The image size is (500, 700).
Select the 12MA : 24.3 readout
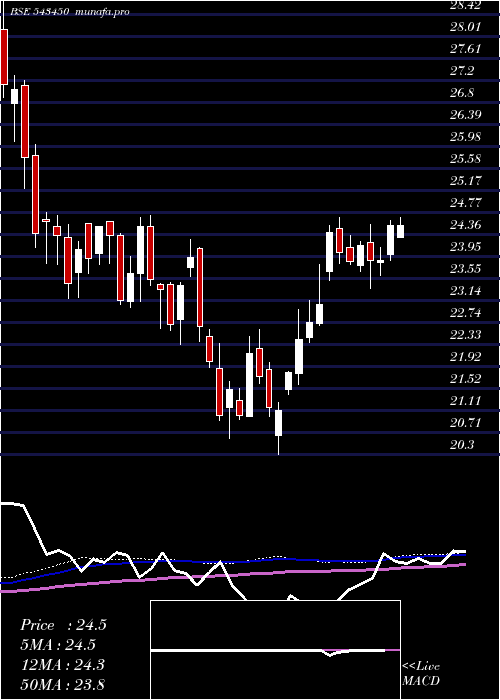62,665
